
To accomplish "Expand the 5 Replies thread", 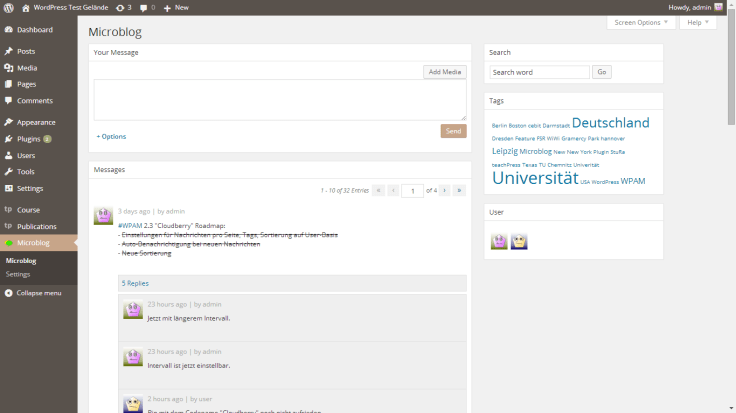I will pos(135,283).
